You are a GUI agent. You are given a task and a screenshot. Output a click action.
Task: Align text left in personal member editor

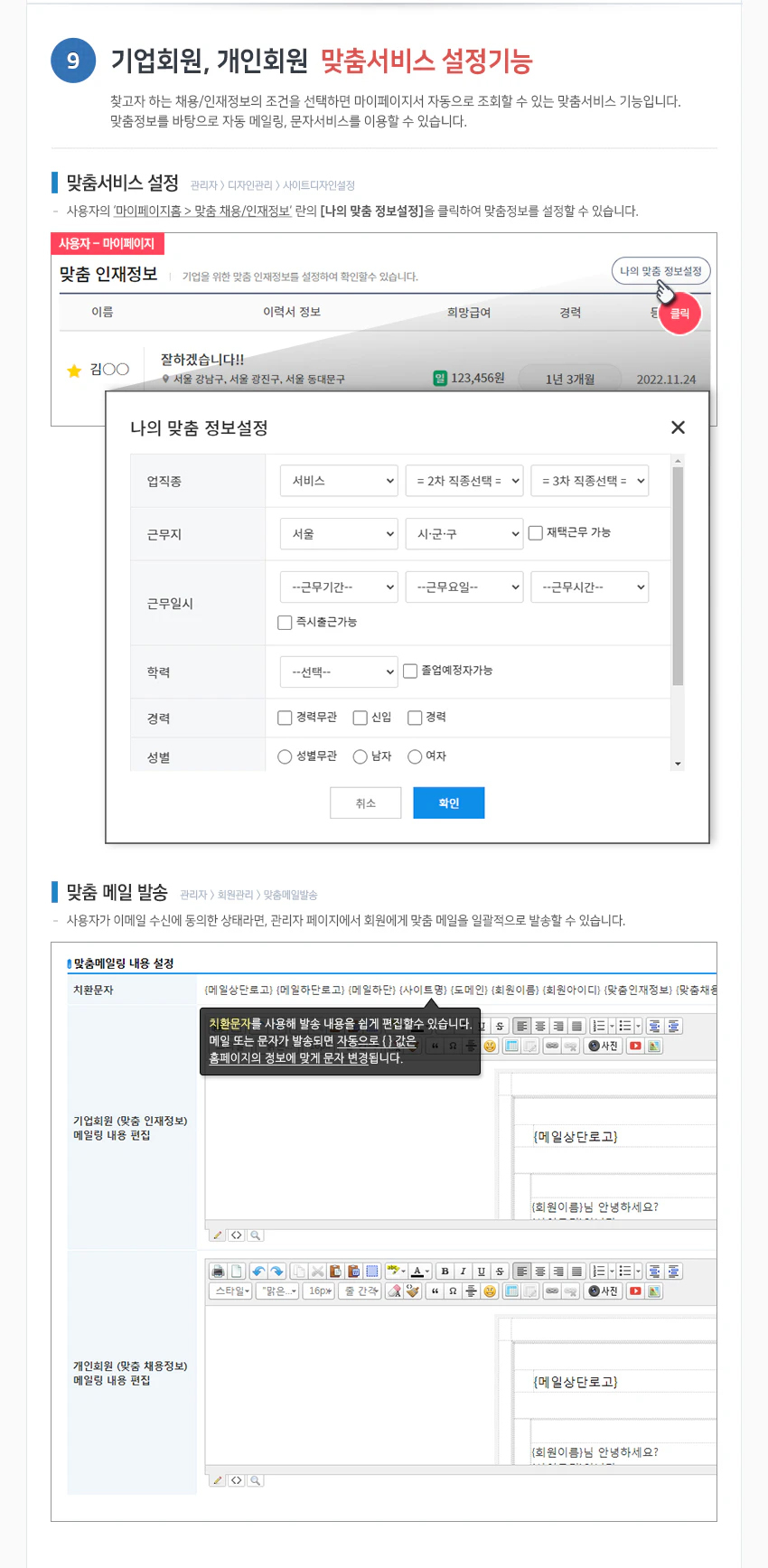pos(521,1271)
